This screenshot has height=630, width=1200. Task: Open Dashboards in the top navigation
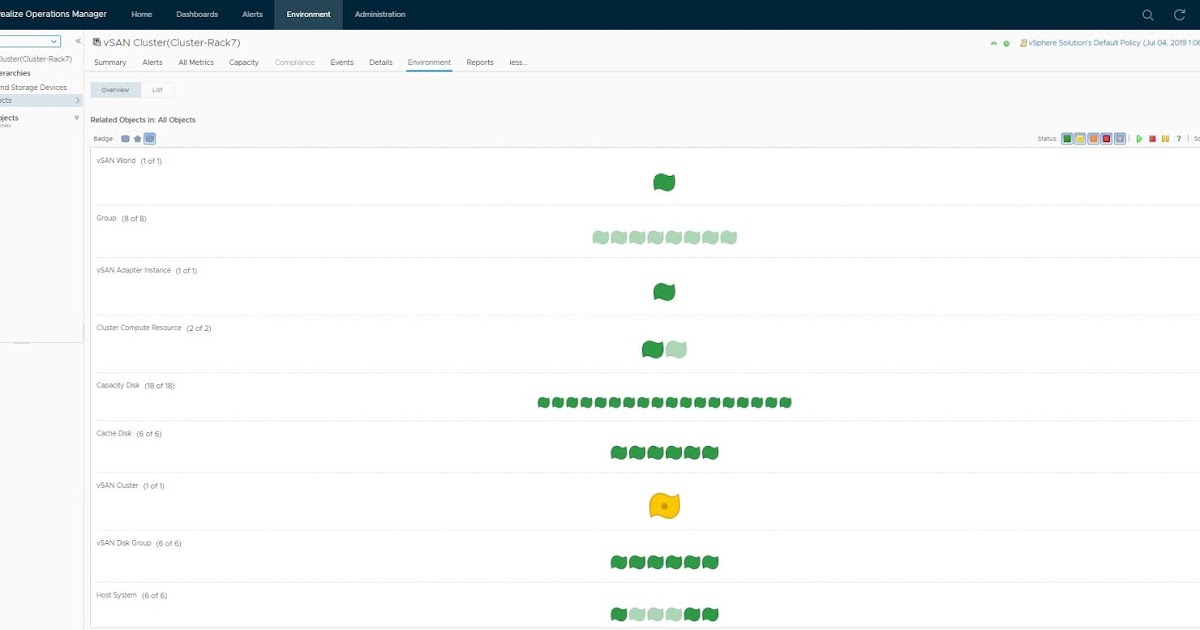[197, 14]
